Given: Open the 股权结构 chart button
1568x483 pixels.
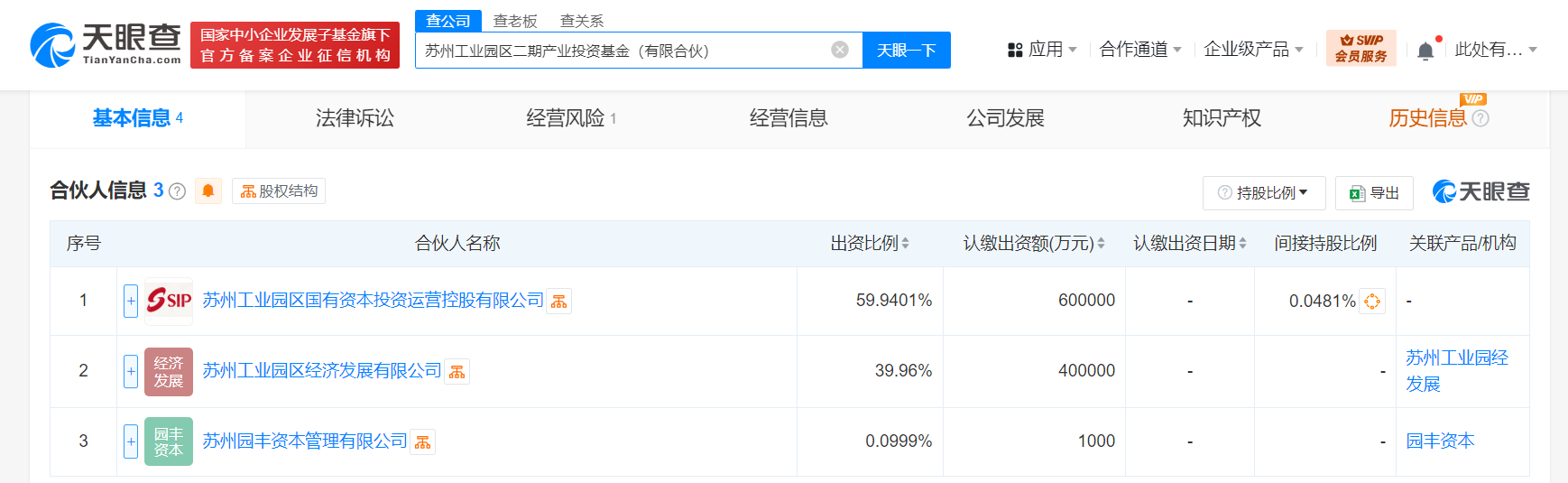Looking at the screenshot, I should pos(279,190).
